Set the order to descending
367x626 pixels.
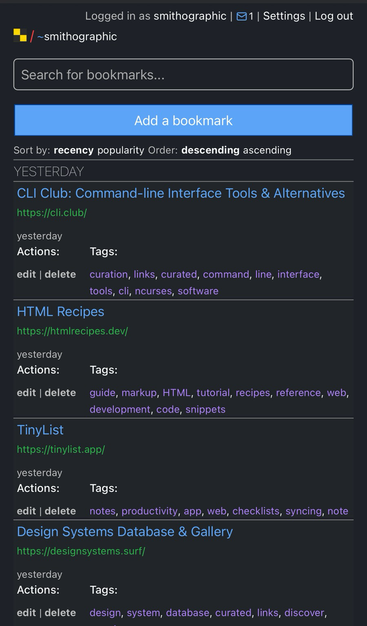(x=210, y=150)
